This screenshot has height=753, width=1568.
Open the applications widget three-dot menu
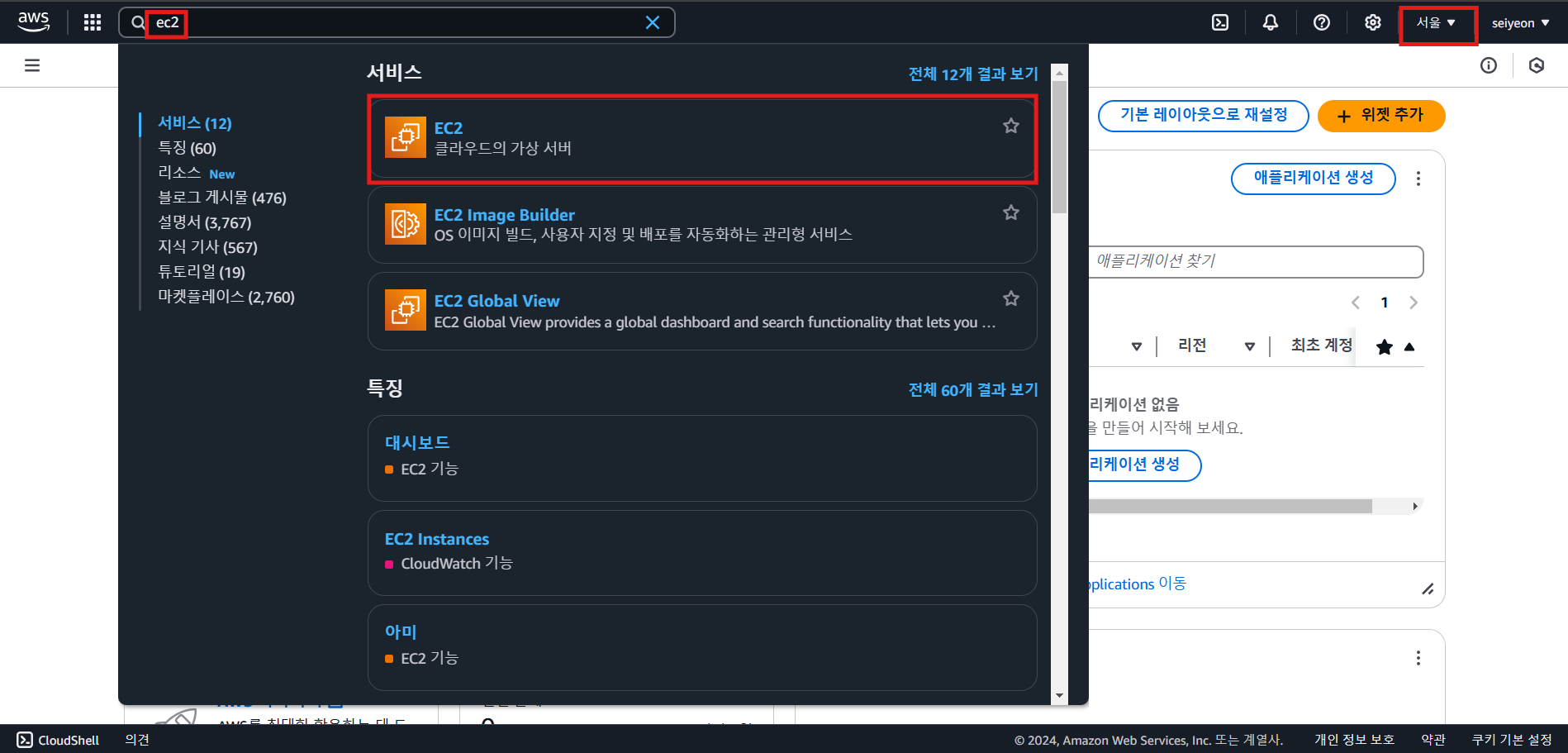click(1418, 179)
